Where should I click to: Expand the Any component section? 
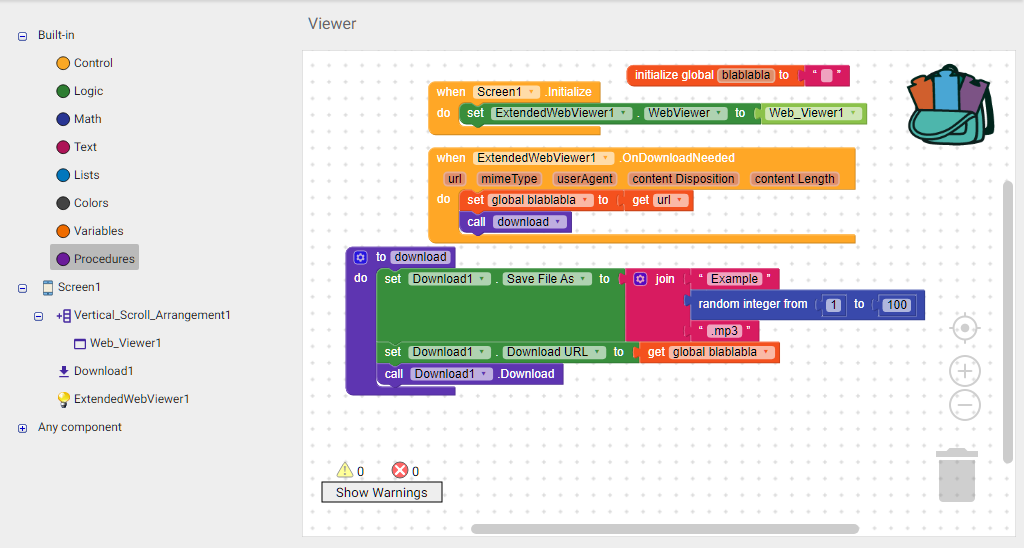click(22, 428)
